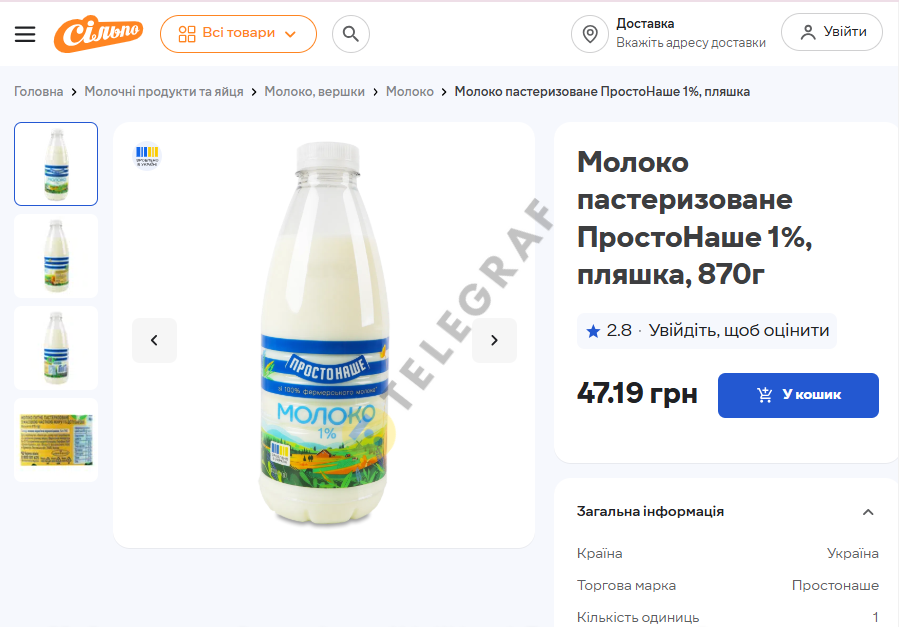Open the search magnifier icon
Image resolution: width=900 pixels, height=627 pixels.
[351, 34]
